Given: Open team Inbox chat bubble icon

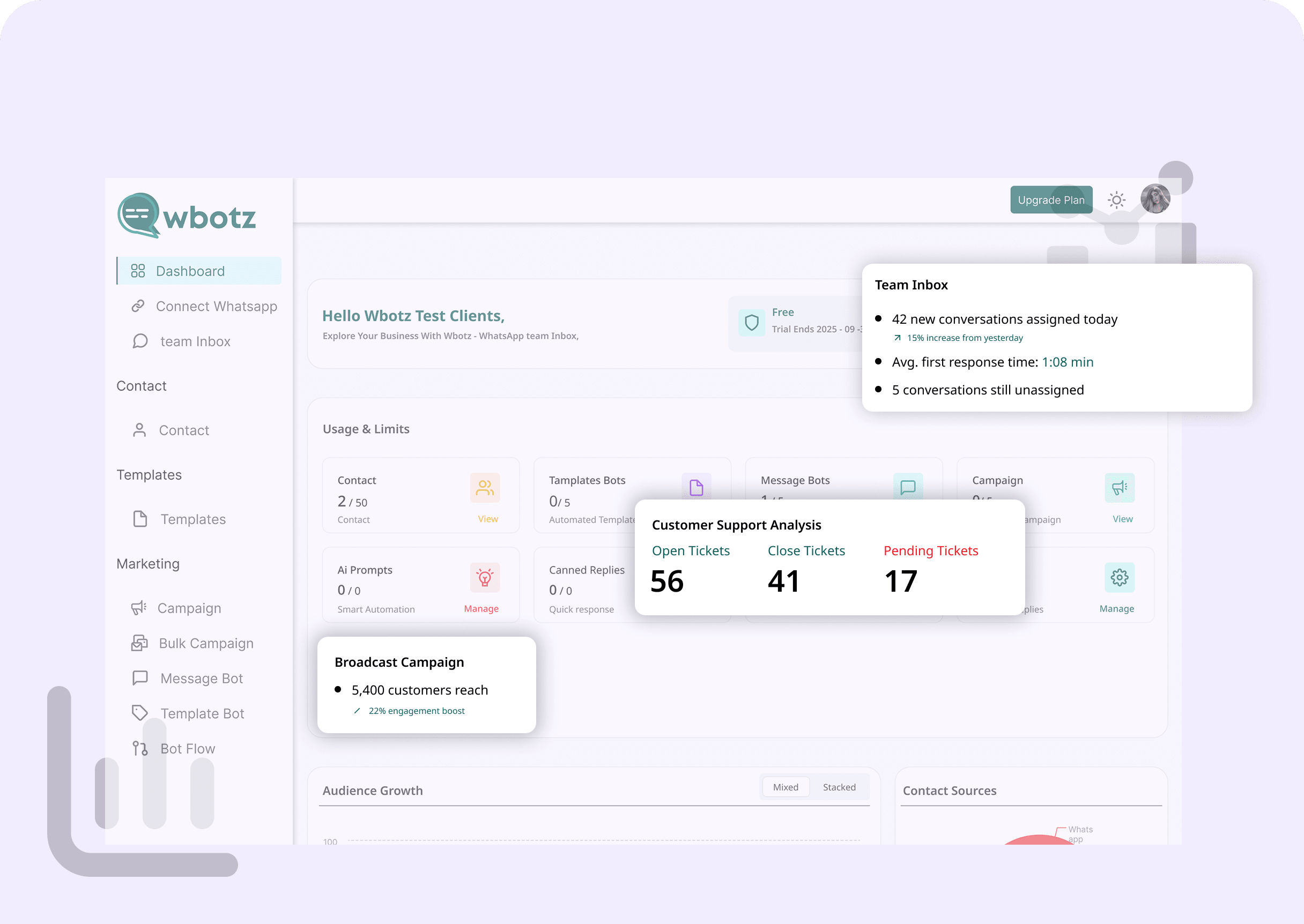Looking at the screenshot, I should click(140, 341).
